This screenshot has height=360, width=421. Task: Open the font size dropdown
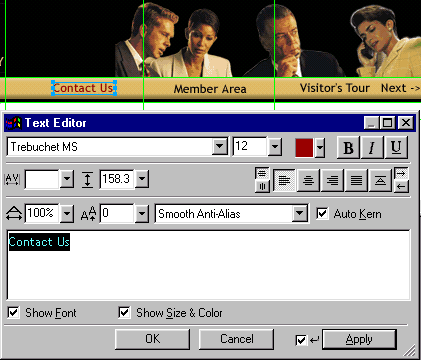(x=275, y=147)
